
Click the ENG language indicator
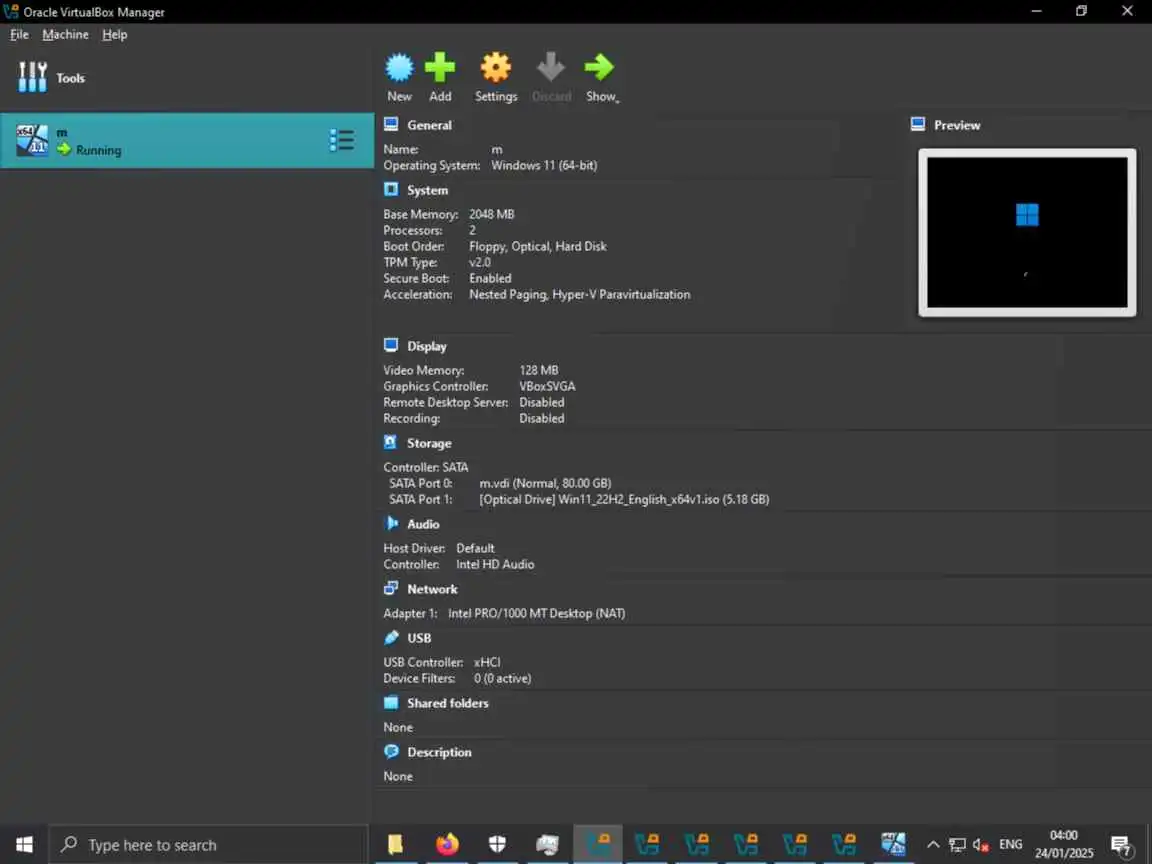click(1011, 844)
